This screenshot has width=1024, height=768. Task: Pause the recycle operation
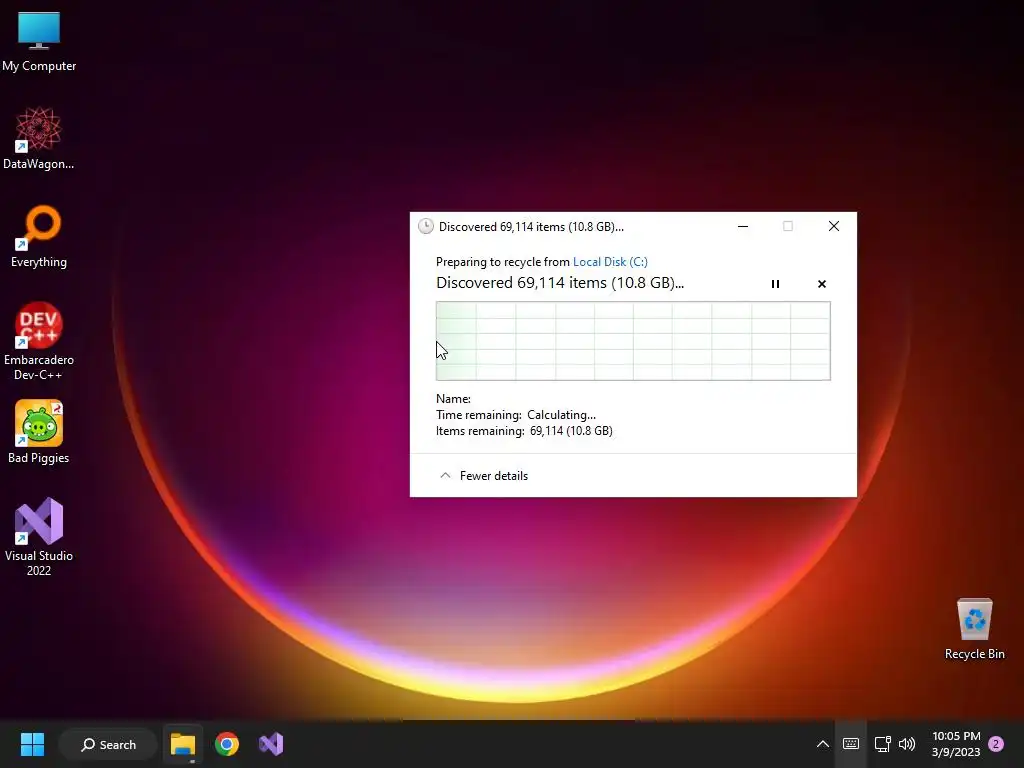coord(775,284)
